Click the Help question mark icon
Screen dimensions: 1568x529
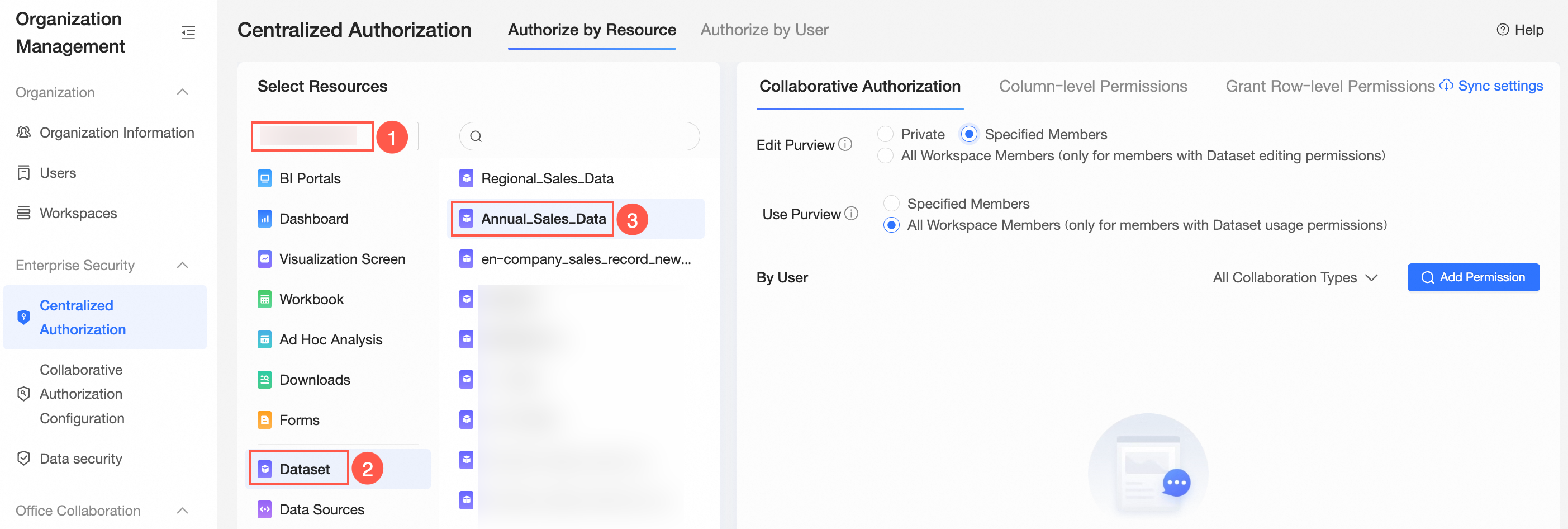(1502, 30)
